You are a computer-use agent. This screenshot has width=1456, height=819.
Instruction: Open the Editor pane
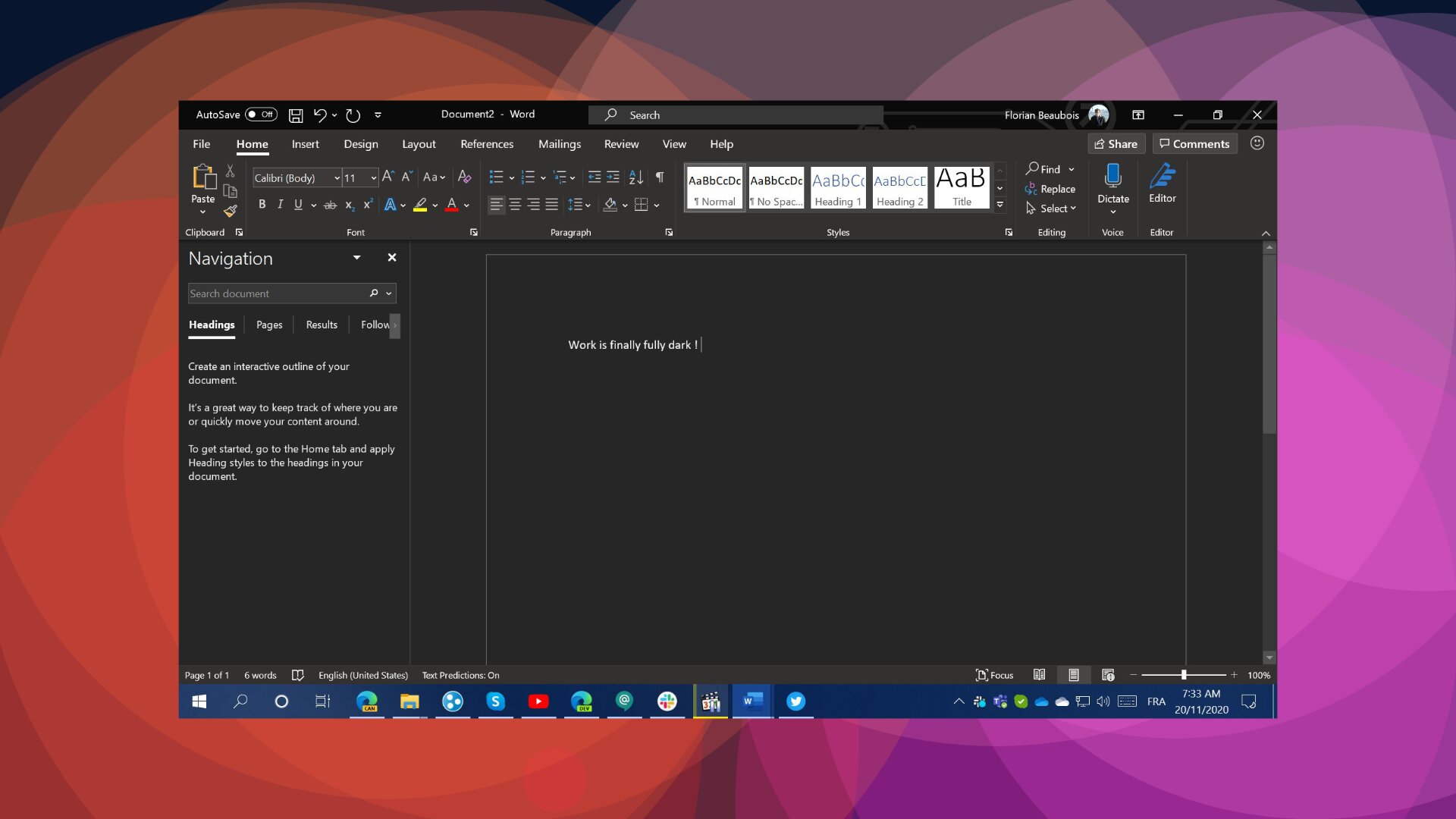pyautogui.click(x=1162, y=184)
